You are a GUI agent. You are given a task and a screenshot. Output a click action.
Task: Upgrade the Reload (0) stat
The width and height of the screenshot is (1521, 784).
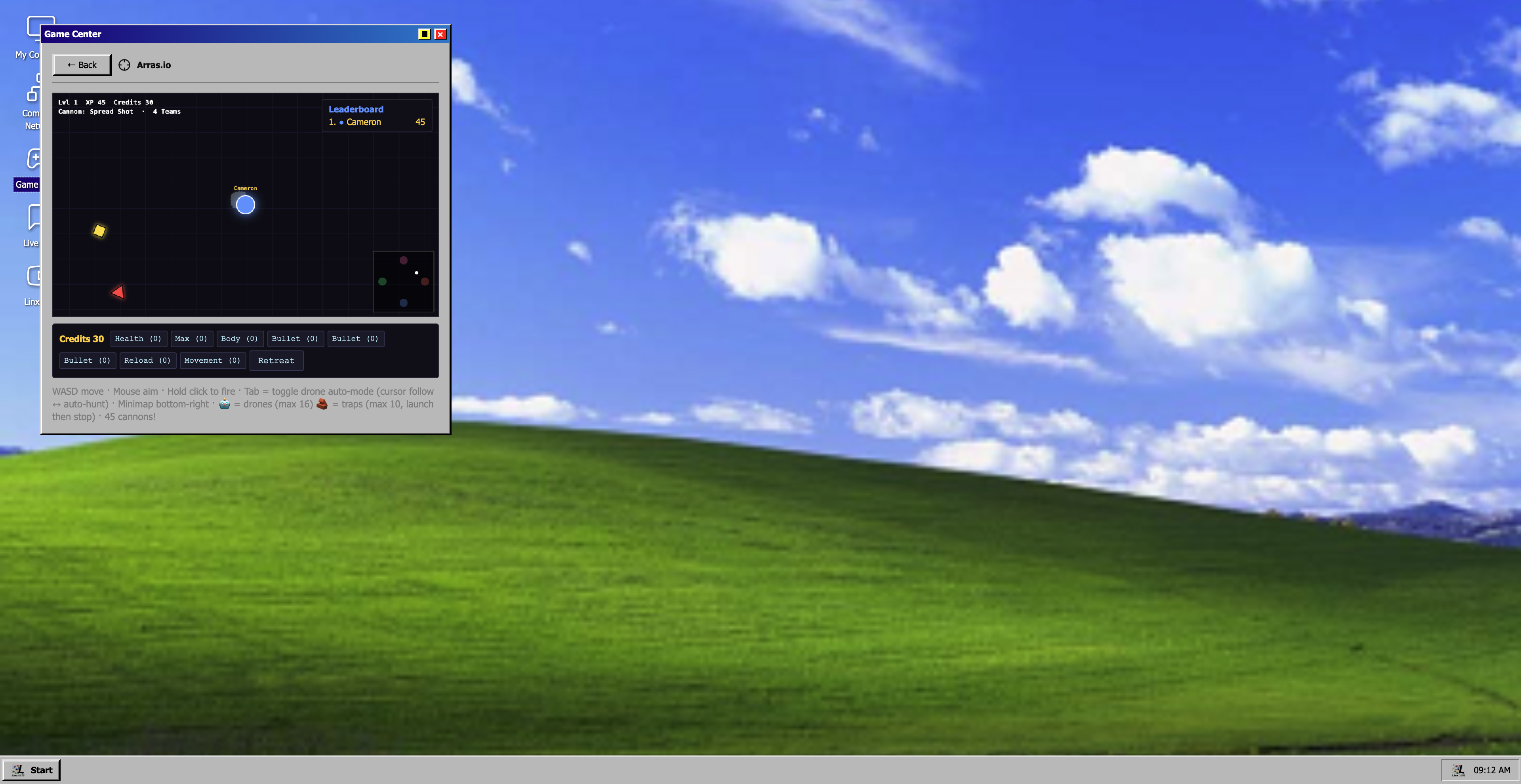point(148,360)
